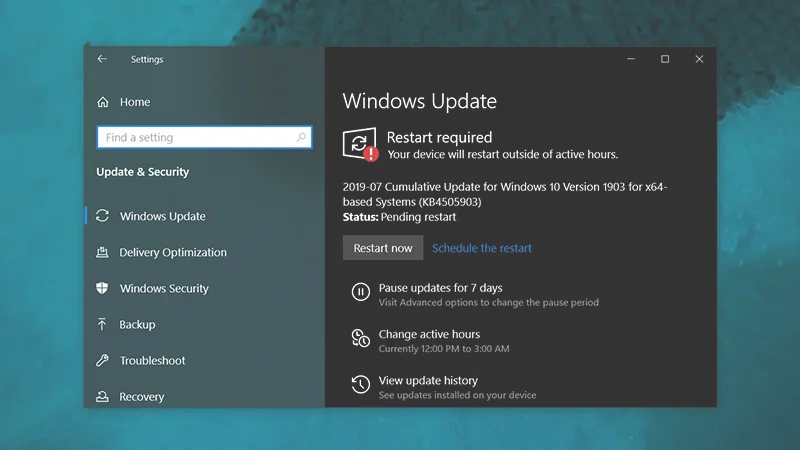Open Home settings page
800x450 pixels.
pyautogui.click(x=135, y=102)
